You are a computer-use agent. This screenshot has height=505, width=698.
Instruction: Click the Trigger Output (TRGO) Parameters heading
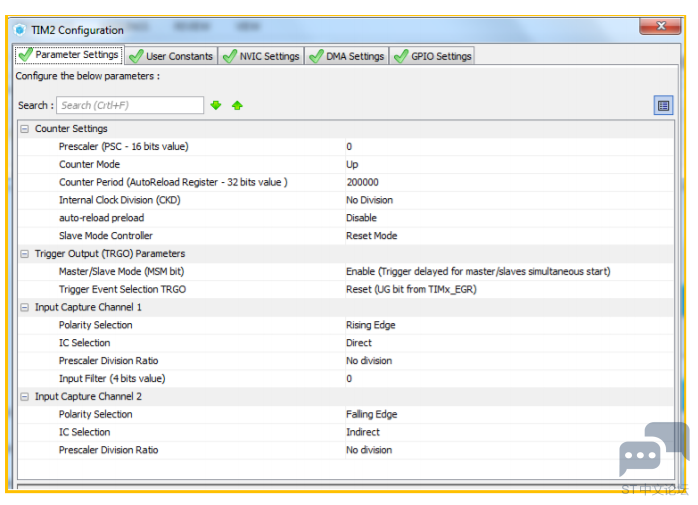110,254
